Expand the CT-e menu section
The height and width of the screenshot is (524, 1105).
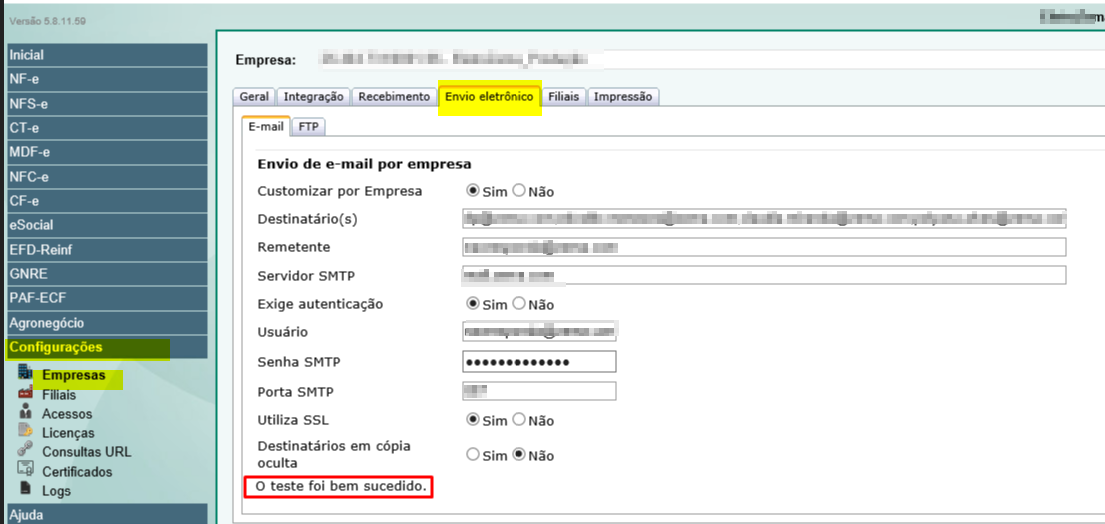[107, 128]
